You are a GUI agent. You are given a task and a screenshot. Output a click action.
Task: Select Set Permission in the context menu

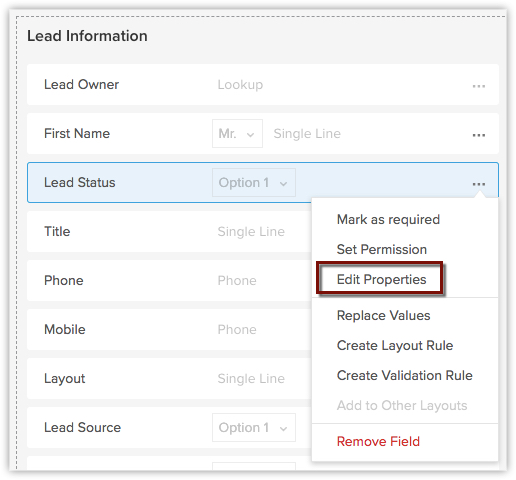click(382, 249)
